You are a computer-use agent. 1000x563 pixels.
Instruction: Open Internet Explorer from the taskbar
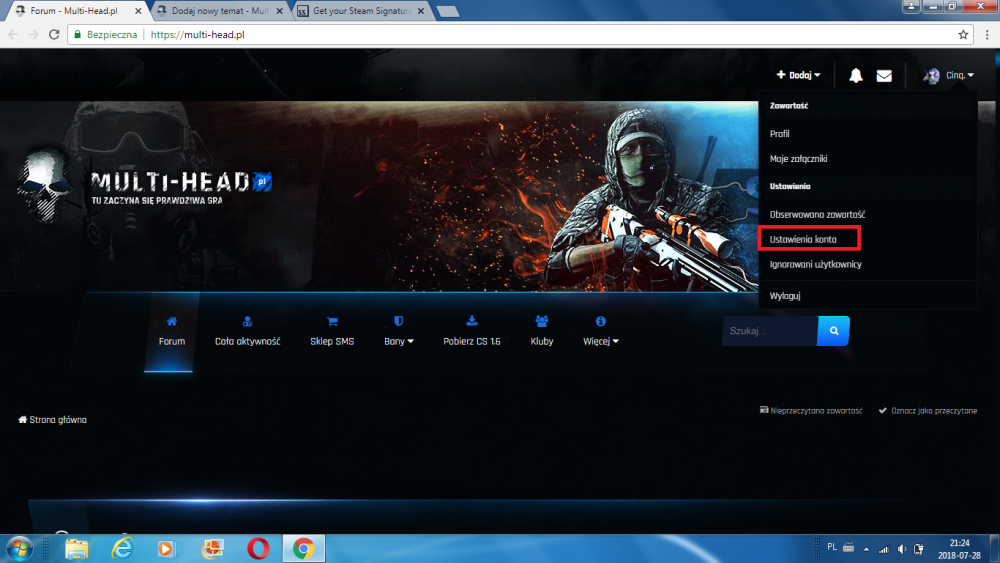(122, 548)
